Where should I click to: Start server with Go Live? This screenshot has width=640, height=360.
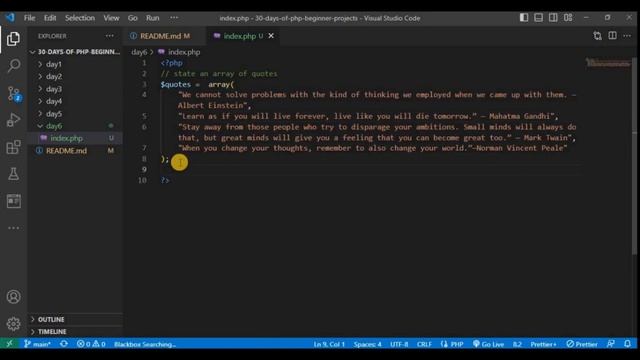point(488,344)
